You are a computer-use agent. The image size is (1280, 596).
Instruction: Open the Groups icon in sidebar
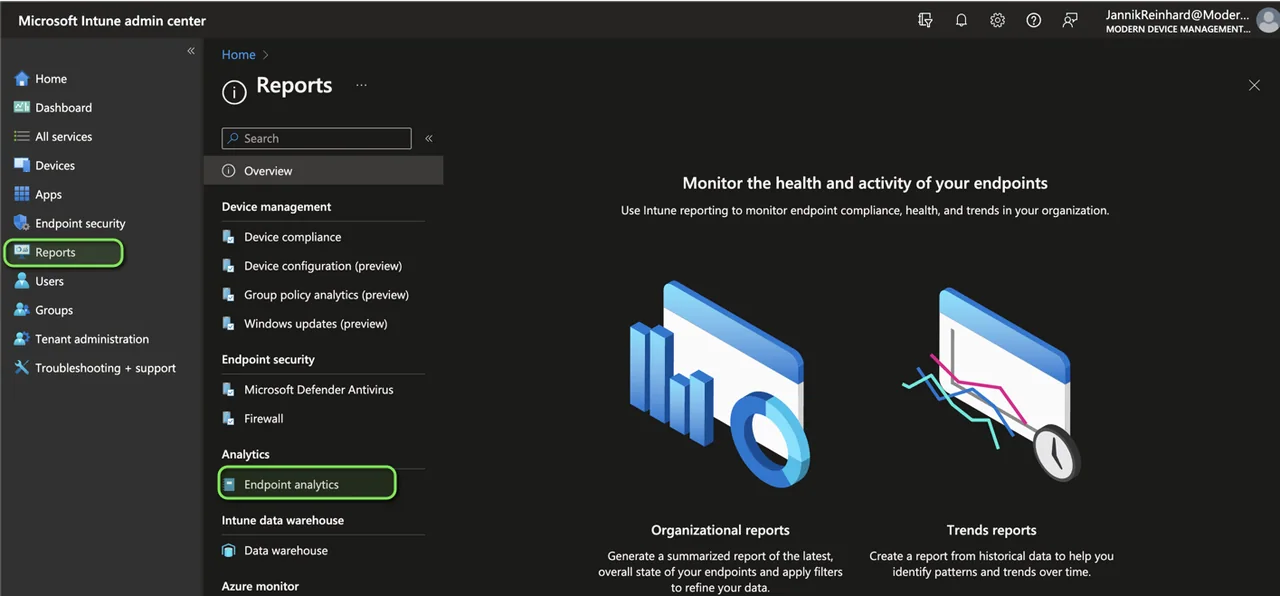click(x=21, y=311)
